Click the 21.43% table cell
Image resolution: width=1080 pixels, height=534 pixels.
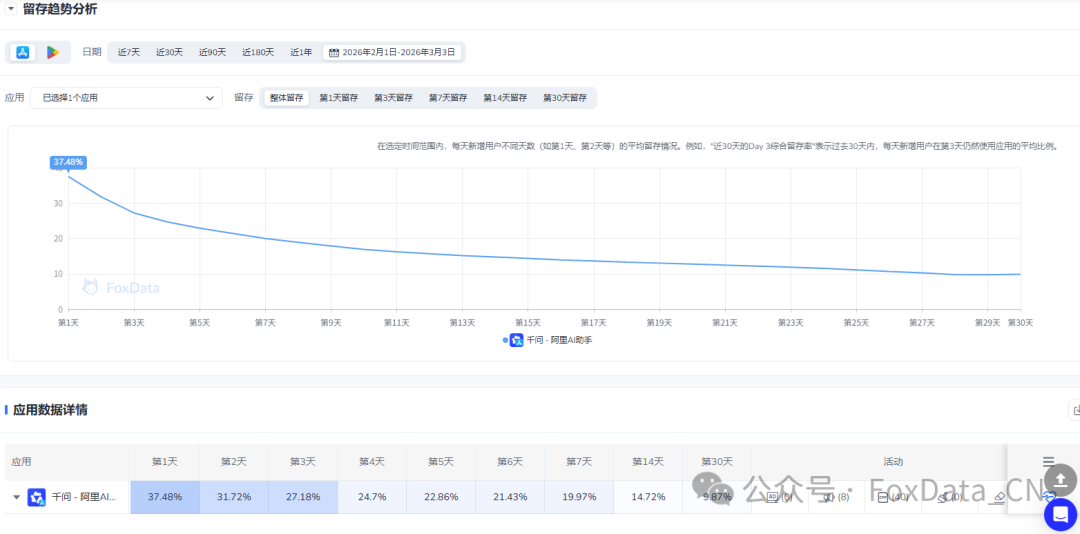[x=510, y=497]
